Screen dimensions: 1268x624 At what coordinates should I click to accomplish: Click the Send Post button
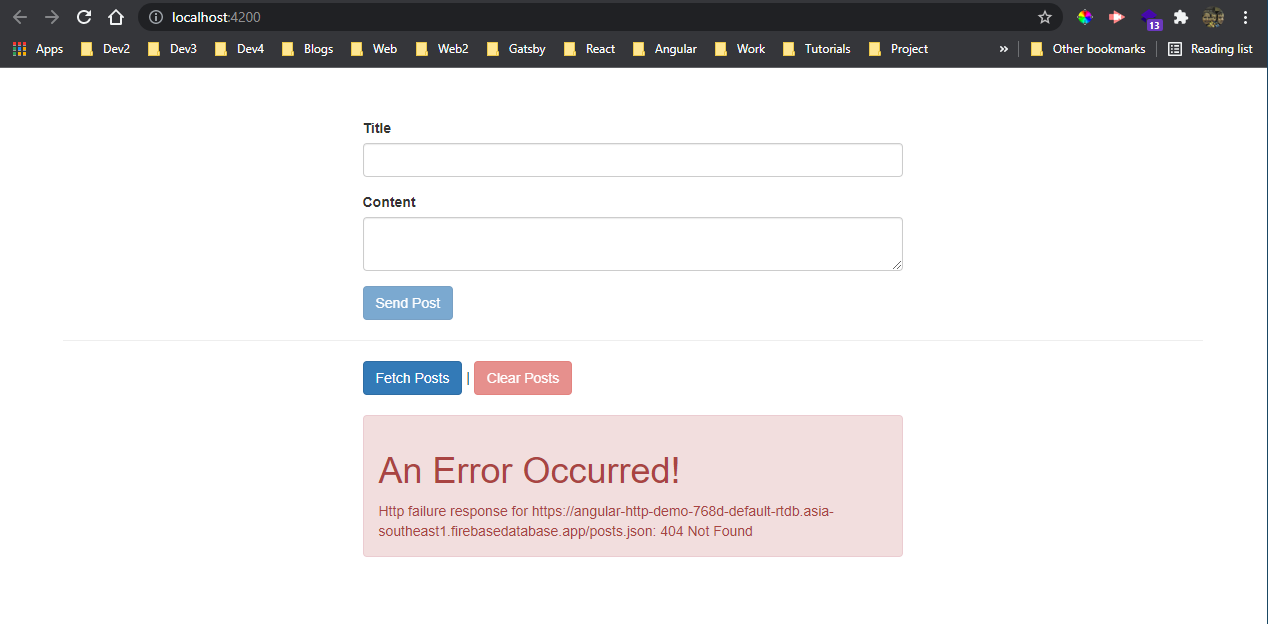coord(408,303)
